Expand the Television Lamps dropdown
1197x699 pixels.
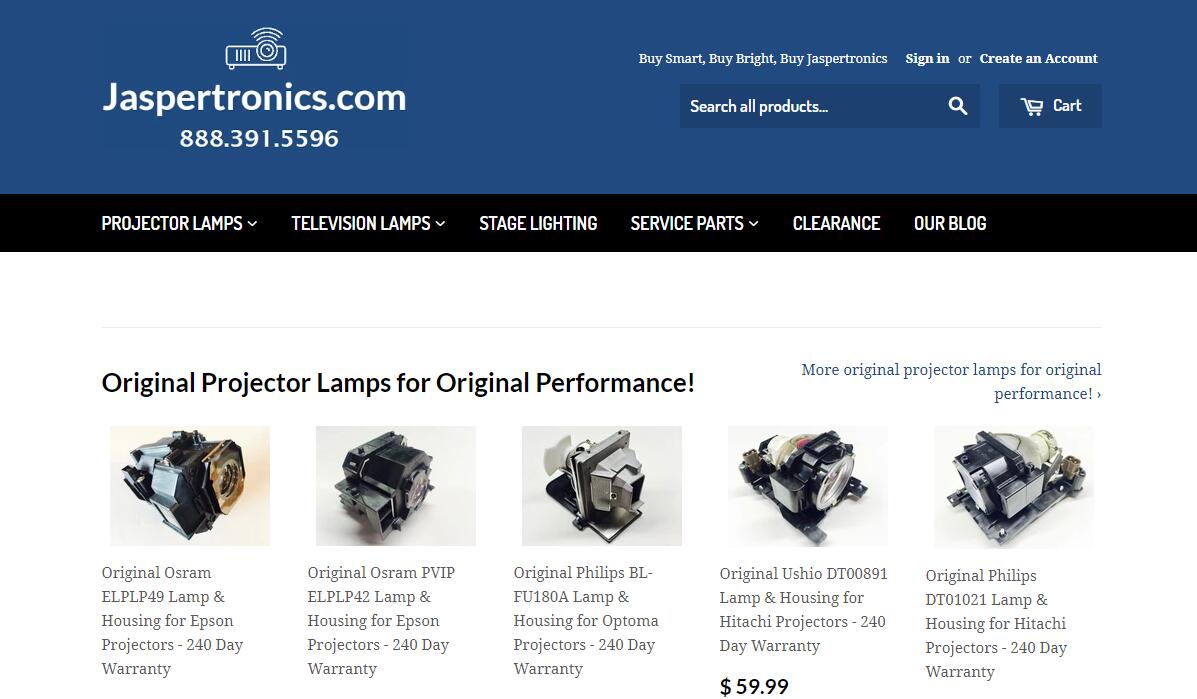click(x=368, y=223)
